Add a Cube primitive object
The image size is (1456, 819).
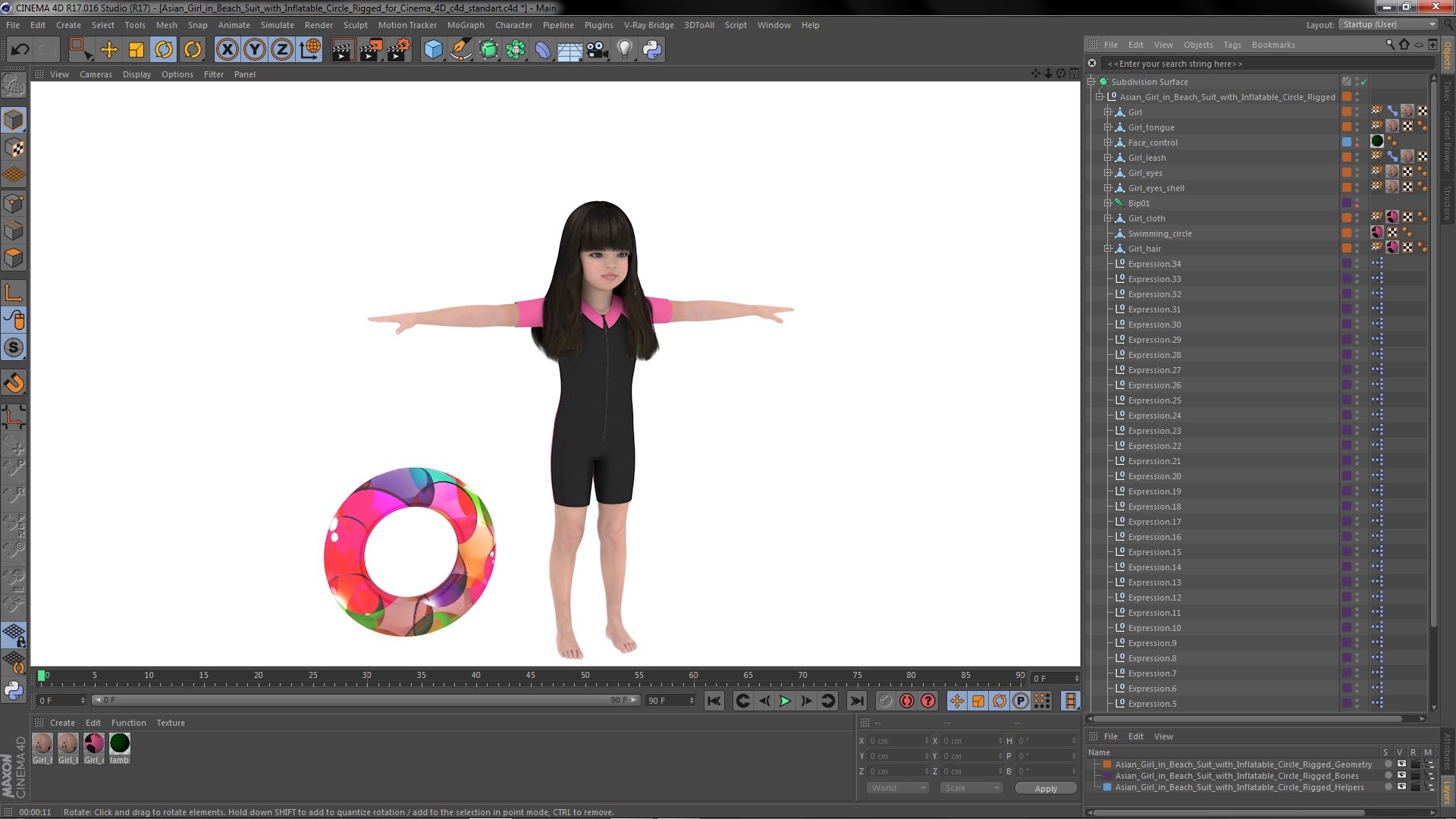(433, 50)
